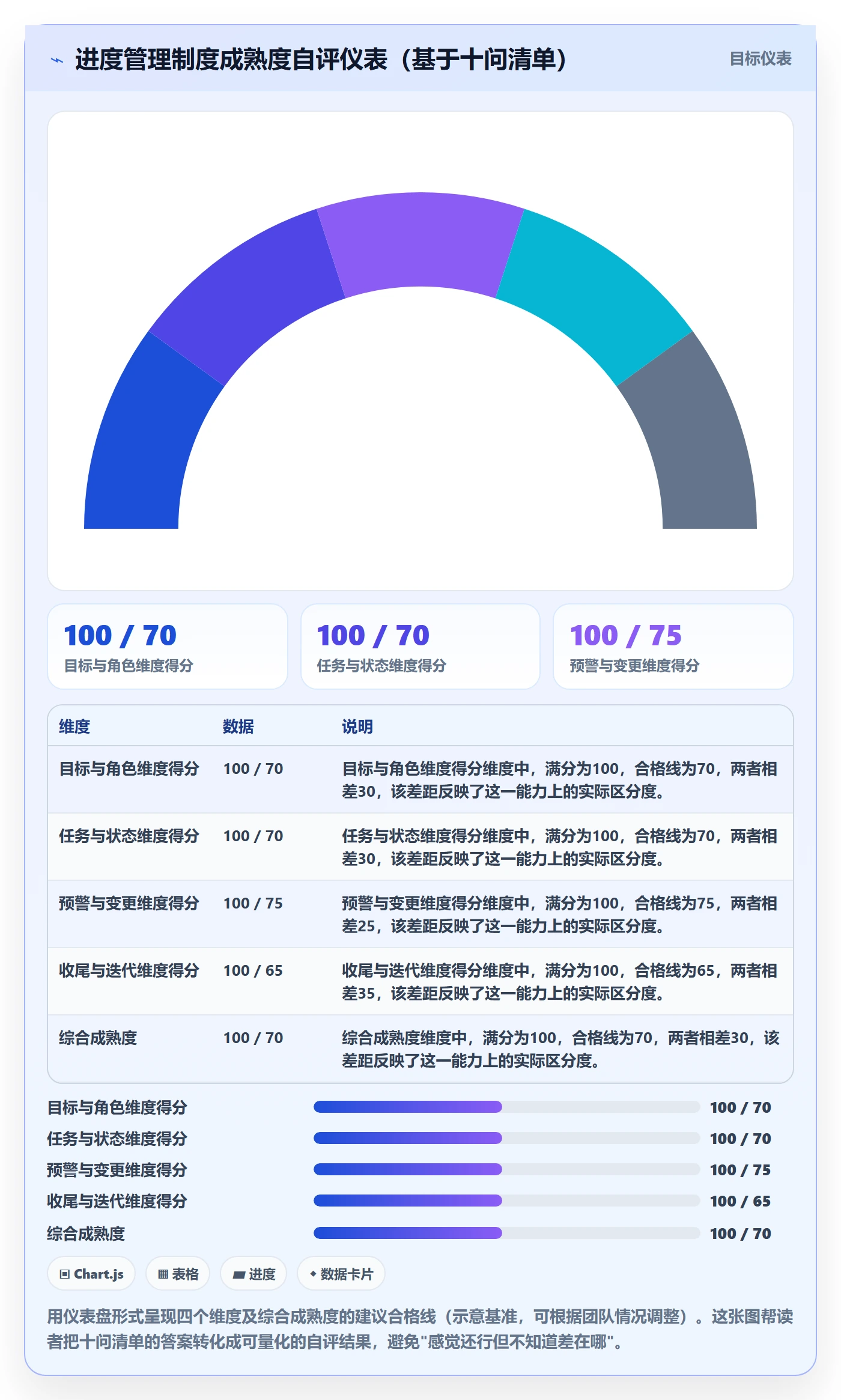Select table cell 目标与角色维度得分
841x1400 pixels.
(x=129, y=768)
